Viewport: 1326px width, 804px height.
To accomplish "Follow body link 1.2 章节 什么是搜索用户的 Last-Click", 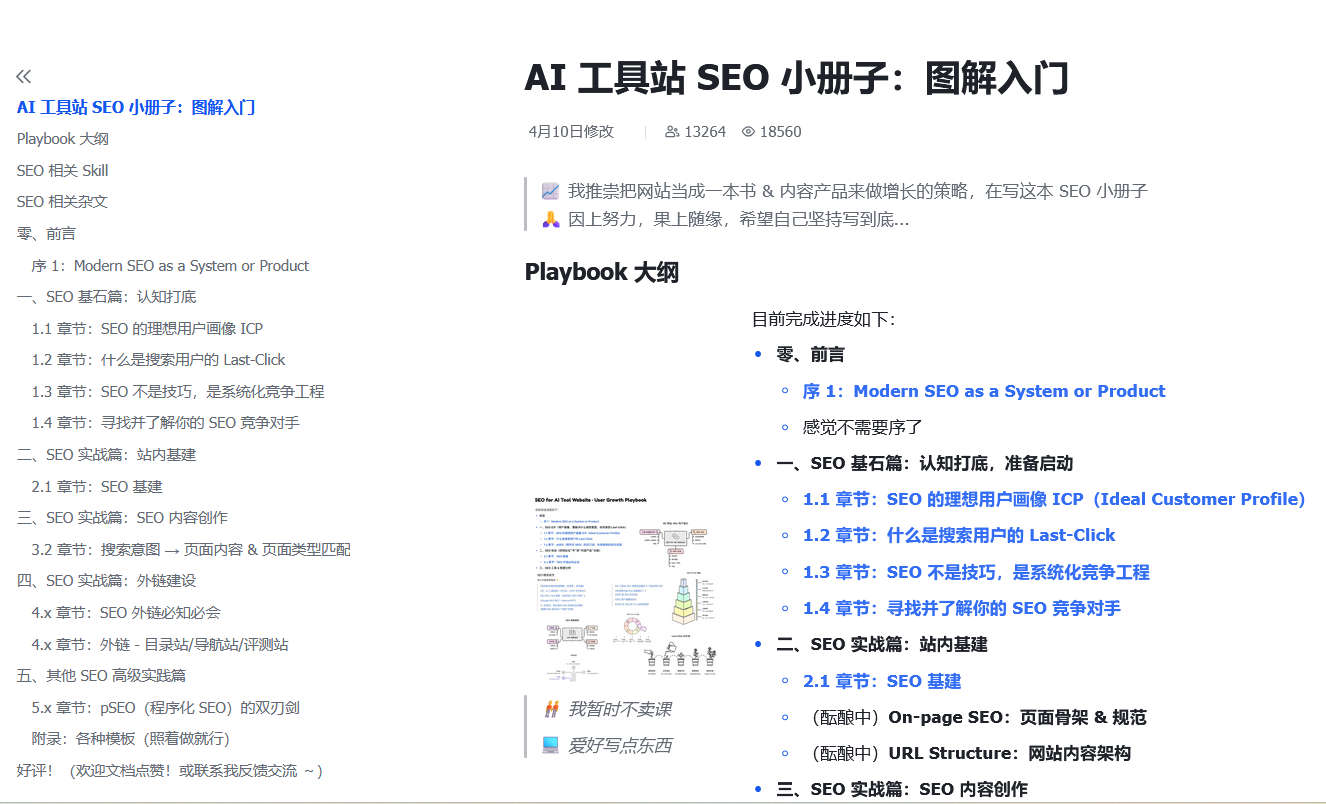I will coord(959,535).
